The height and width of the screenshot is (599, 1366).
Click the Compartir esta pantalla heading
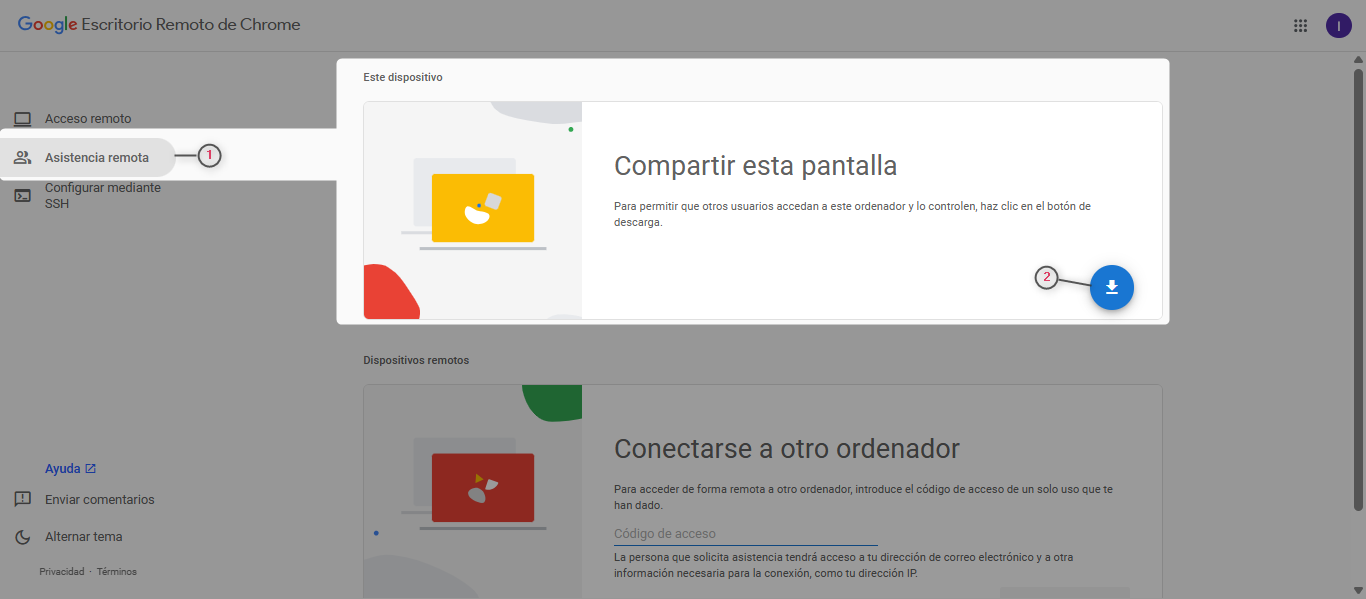(755, 166)
